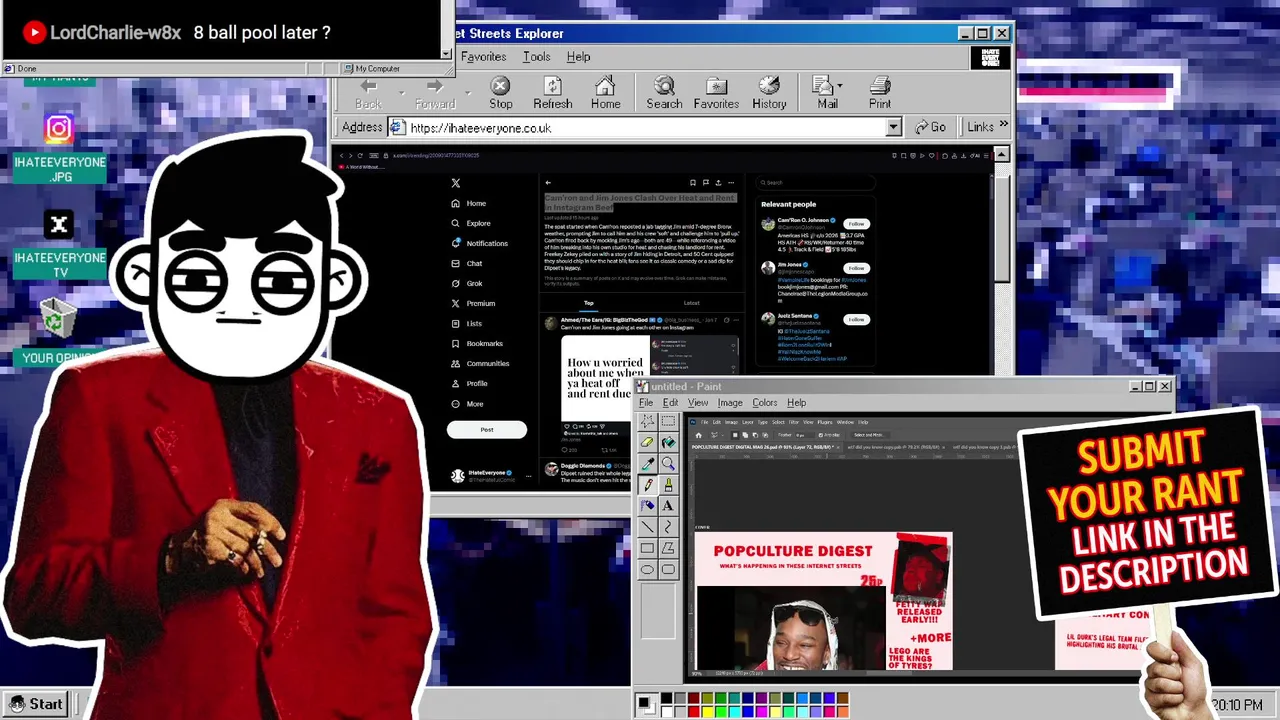Screen dimensions: 1280x720
Task: Pick the yellow swatch in Paint palette
Action: (x=707, y=711)
